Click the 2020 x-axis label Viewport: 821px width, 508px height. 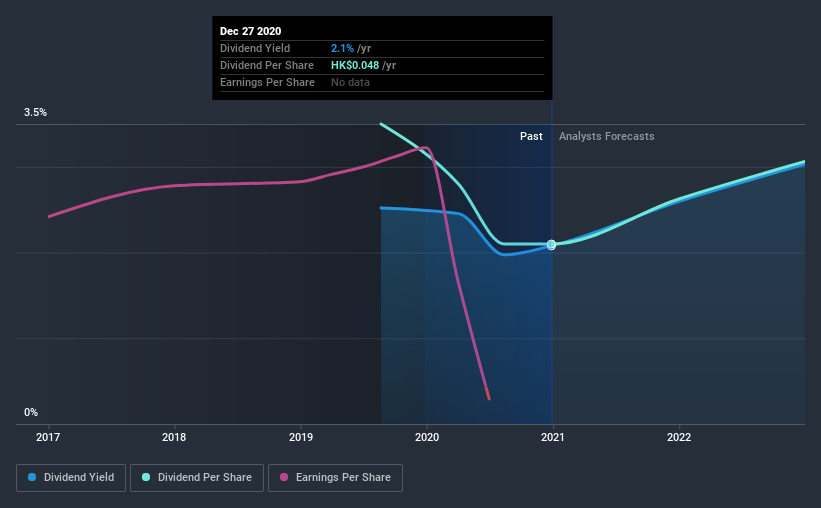coord(427,437)
